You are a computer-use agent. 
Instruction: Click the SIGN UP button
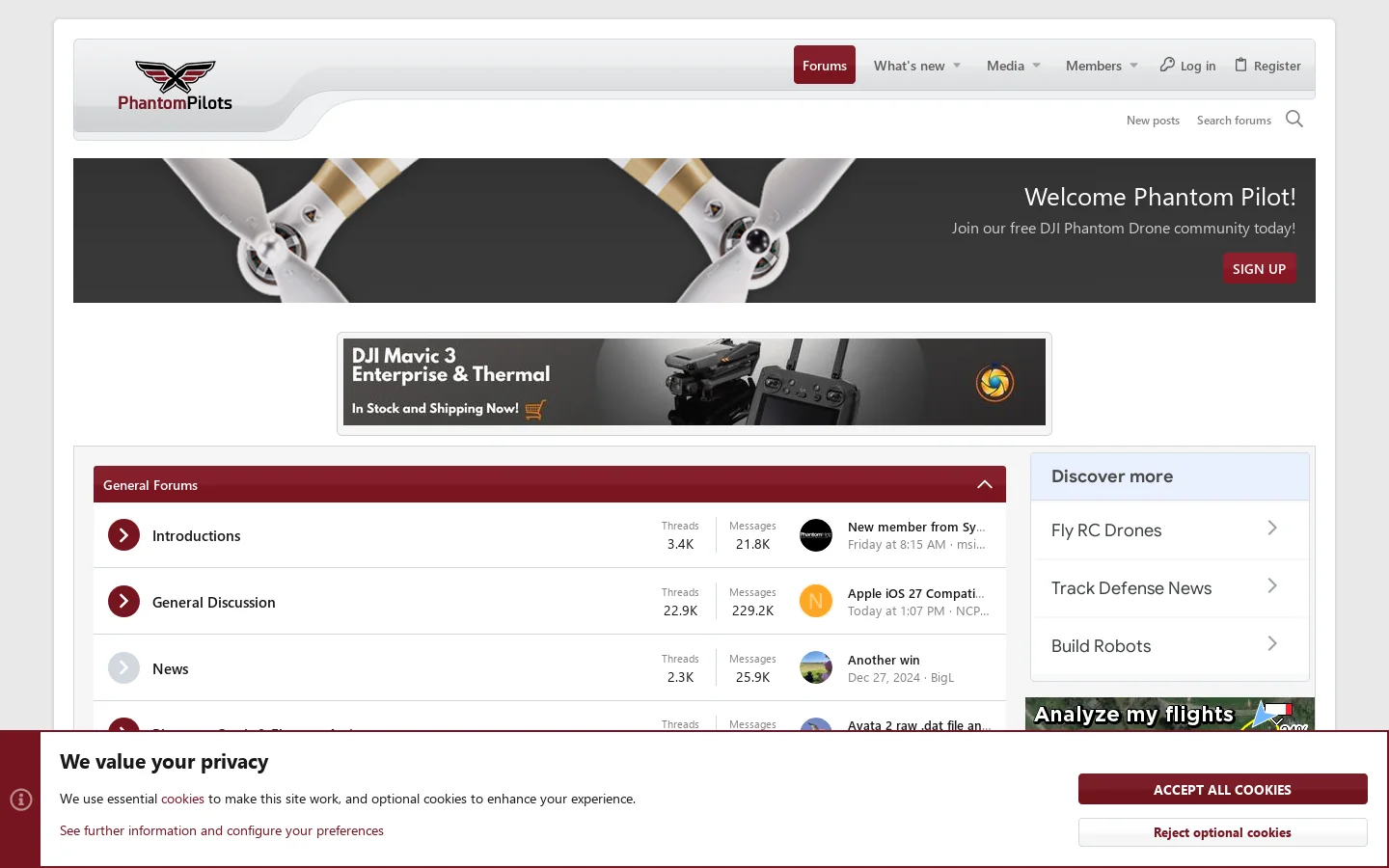pos(1259,269)
